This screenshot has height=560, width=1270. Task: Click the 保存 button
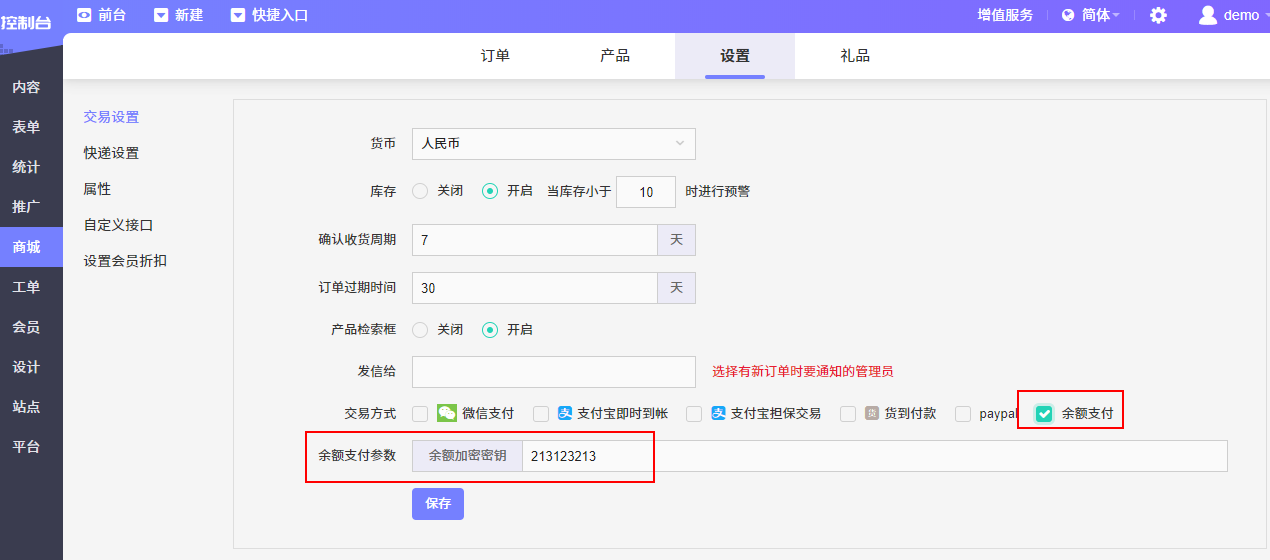click(x=438, y=503)
